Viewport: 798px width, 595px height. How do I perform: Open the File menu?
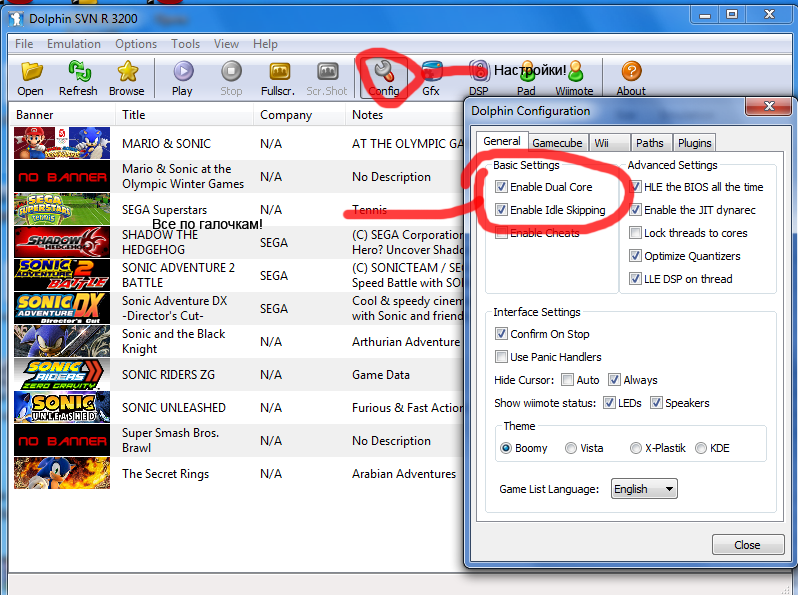[24, 44]
